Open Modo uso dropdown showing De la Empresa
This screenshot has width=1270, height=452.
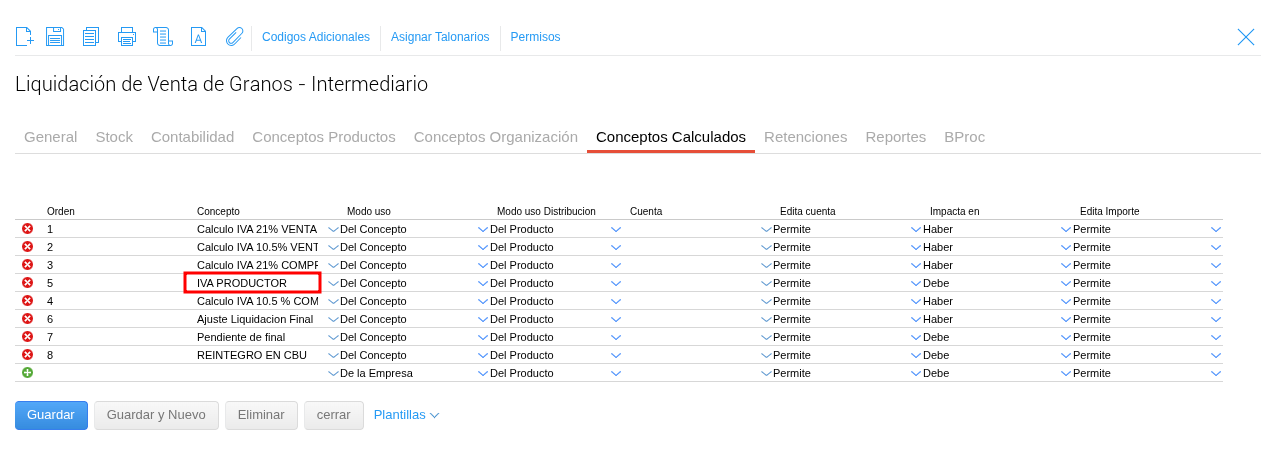tap(483, 373)
